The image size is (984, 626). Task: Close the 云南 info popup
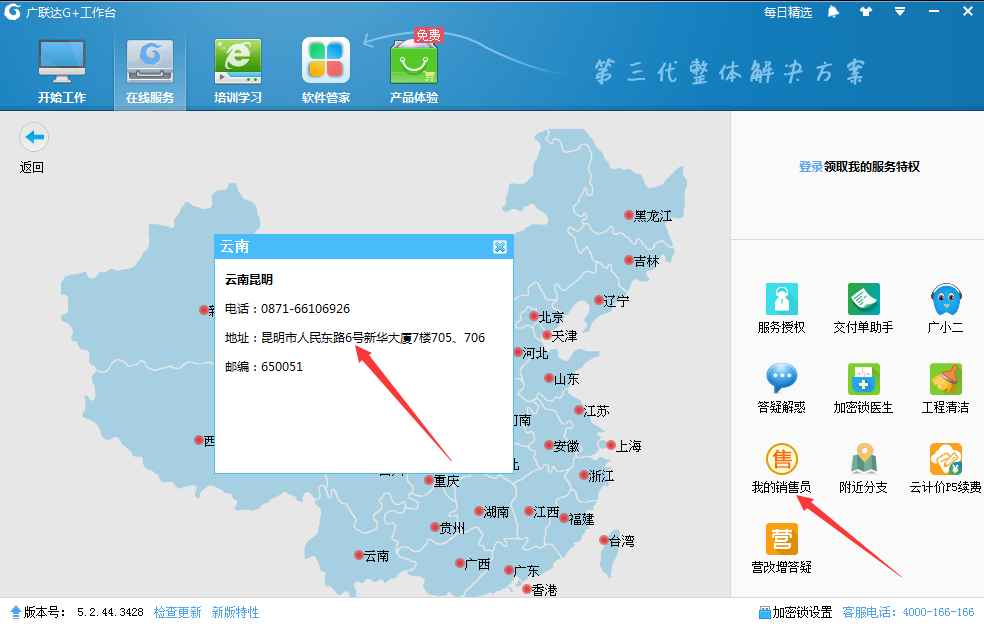tap(500, 247)
